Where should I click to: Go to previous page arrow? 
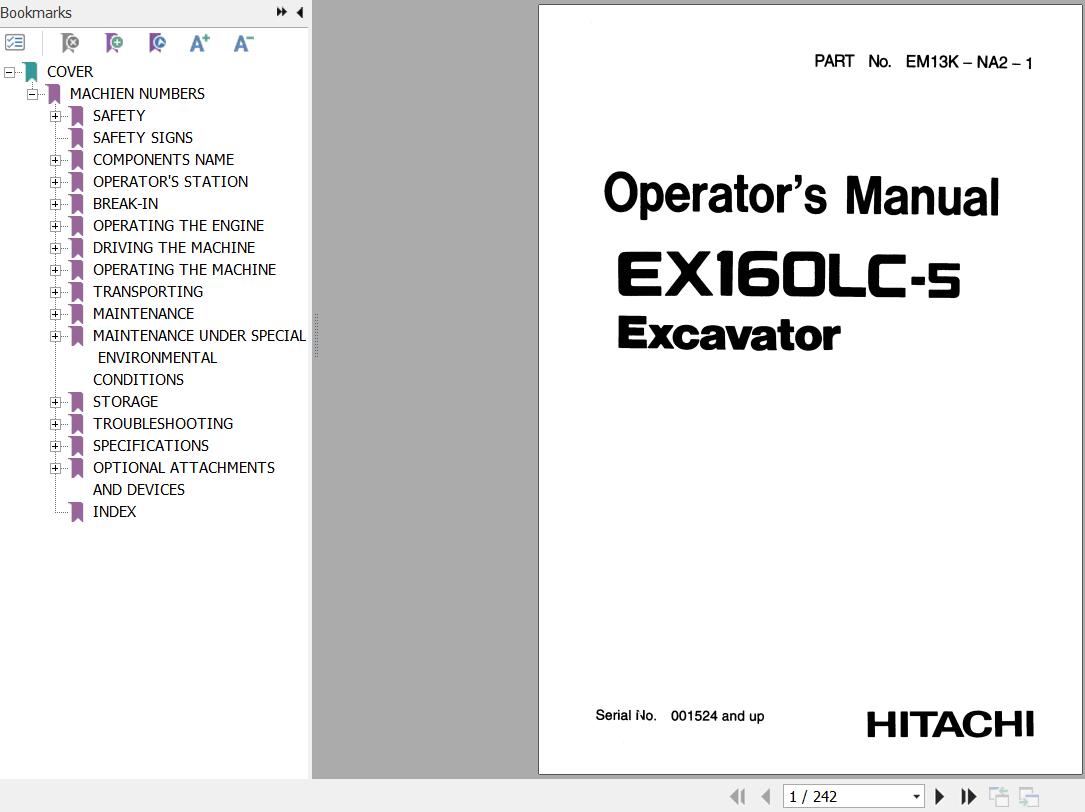[x=765, y=797]
